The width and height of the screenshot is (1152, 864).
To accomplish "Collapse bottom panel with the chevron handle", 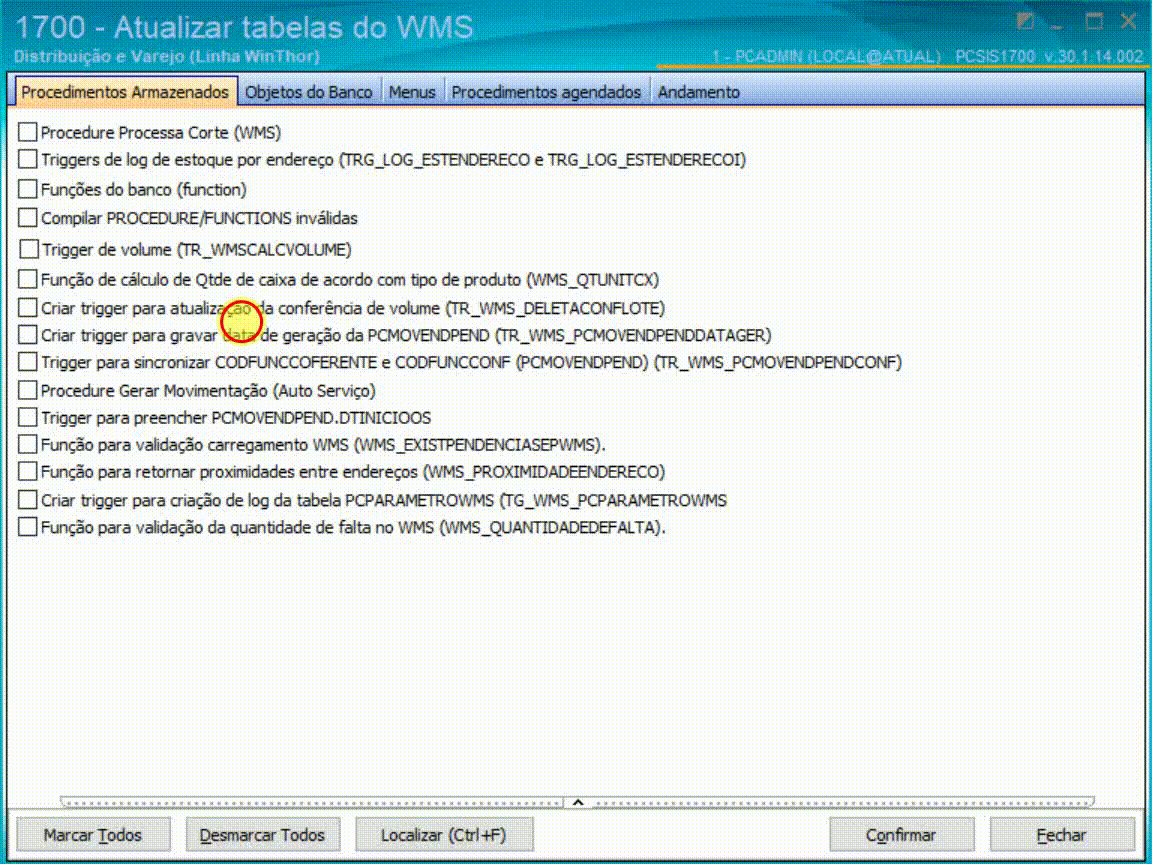I will [577, 802].
